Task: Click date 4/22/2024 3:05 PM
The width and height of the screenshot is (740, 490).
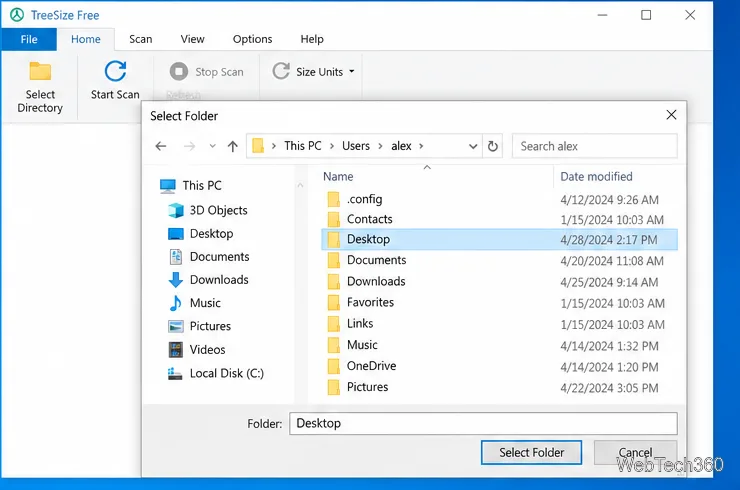Action: tap(609, 388)
